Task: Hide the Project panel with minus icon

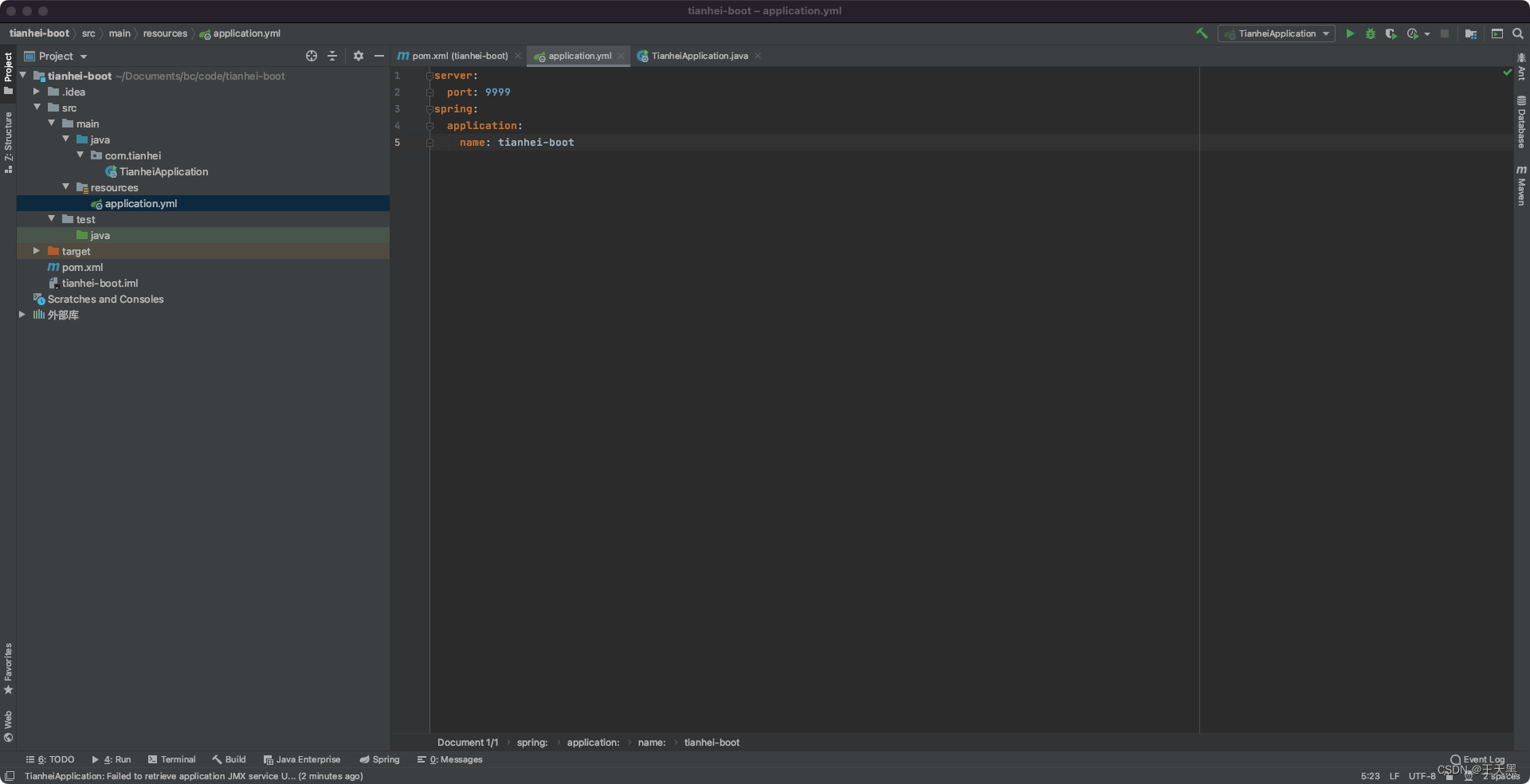Action: tap(379, 56)
